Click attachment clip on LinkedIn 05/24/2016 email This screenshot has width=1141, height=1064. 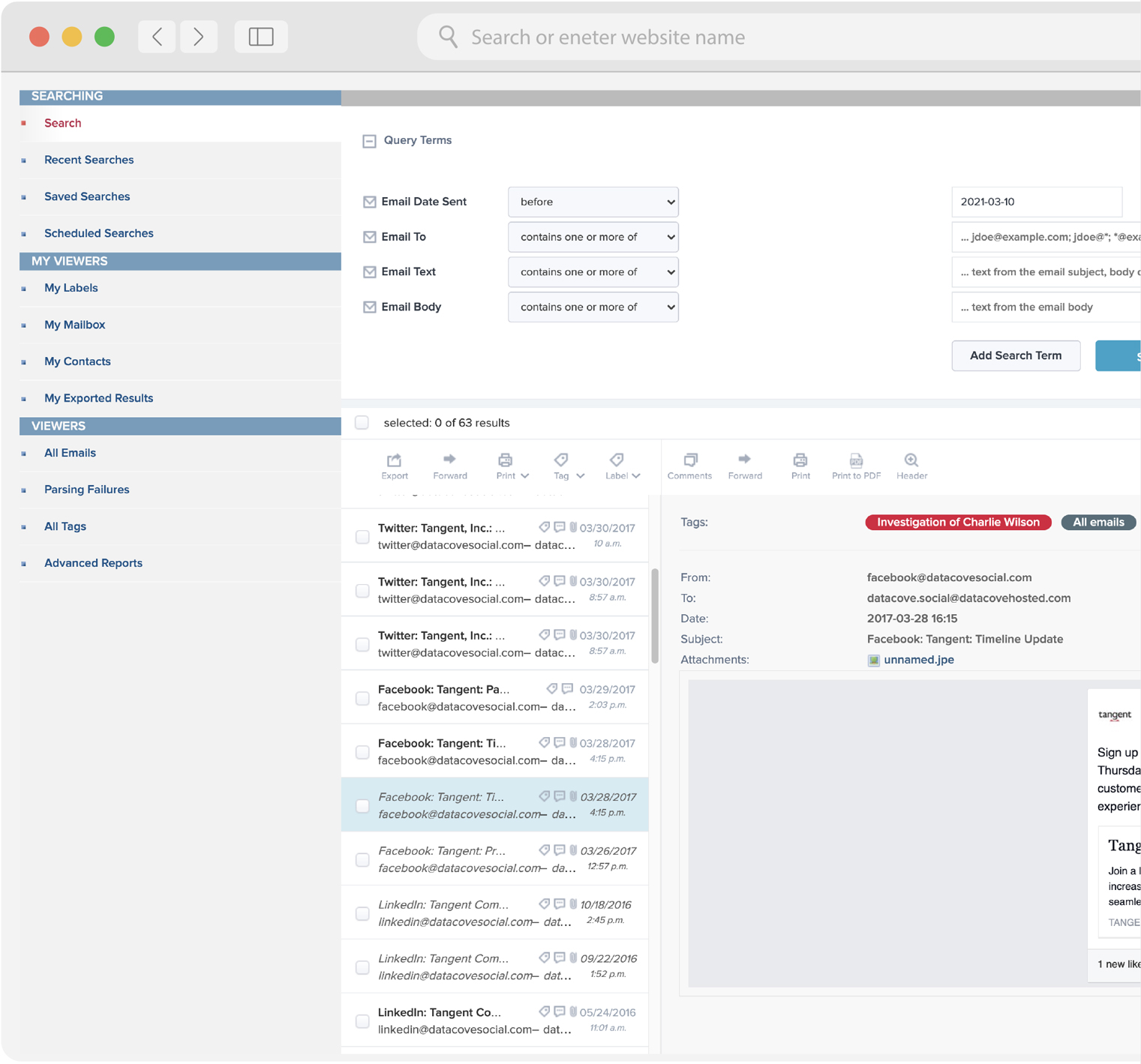pyautogui.click(x=573, y=1012)
